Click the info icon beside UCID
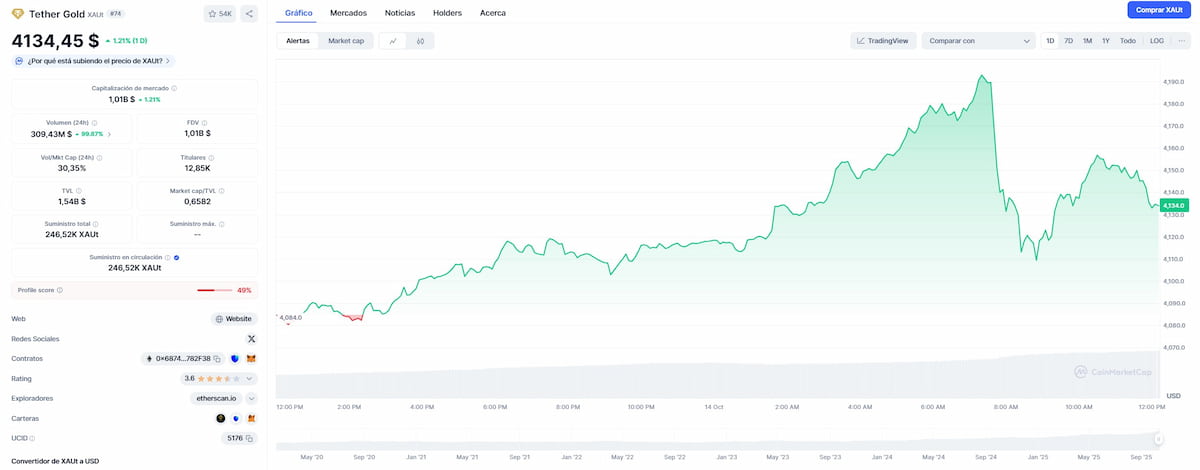1200x470 pixels. 31,438
